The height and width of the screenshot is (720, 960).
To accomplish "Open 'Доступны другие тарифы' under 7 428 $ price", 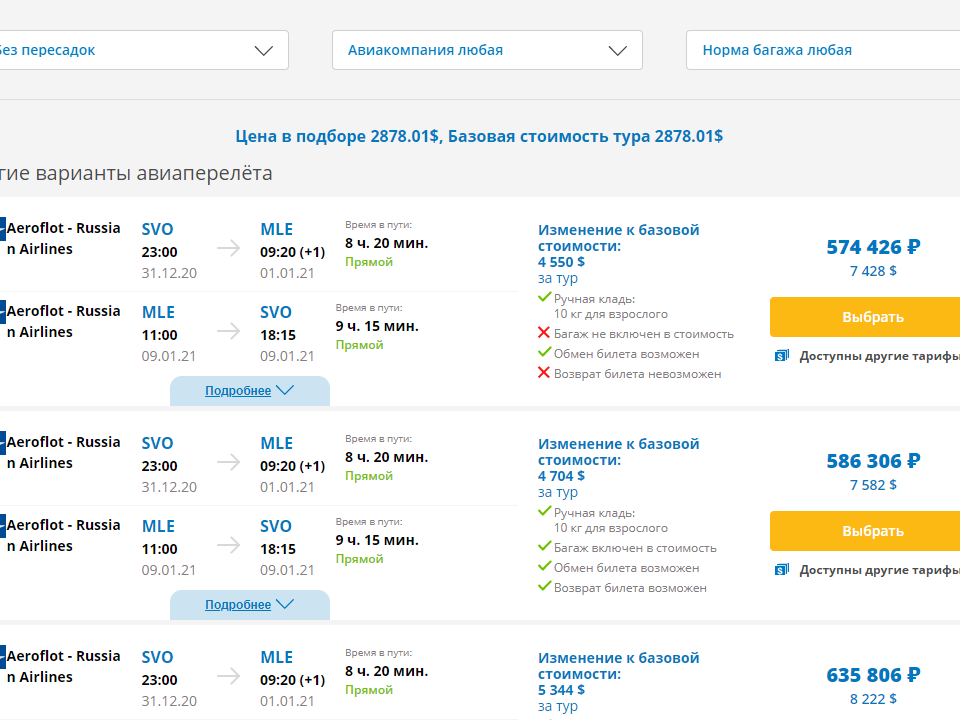I will (879, 356).
